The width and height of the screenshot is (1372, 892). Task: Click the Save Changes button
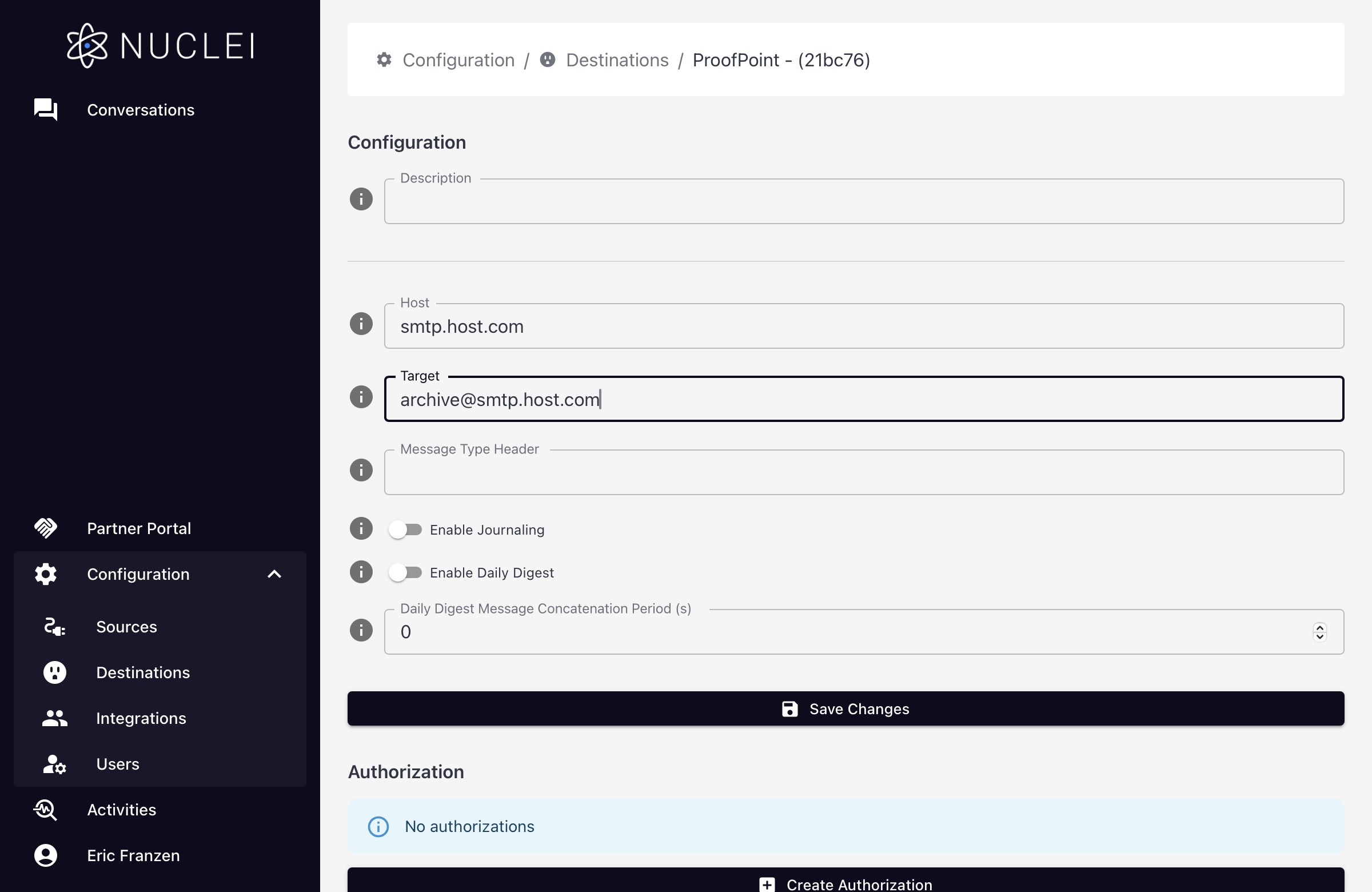[845, 708]
